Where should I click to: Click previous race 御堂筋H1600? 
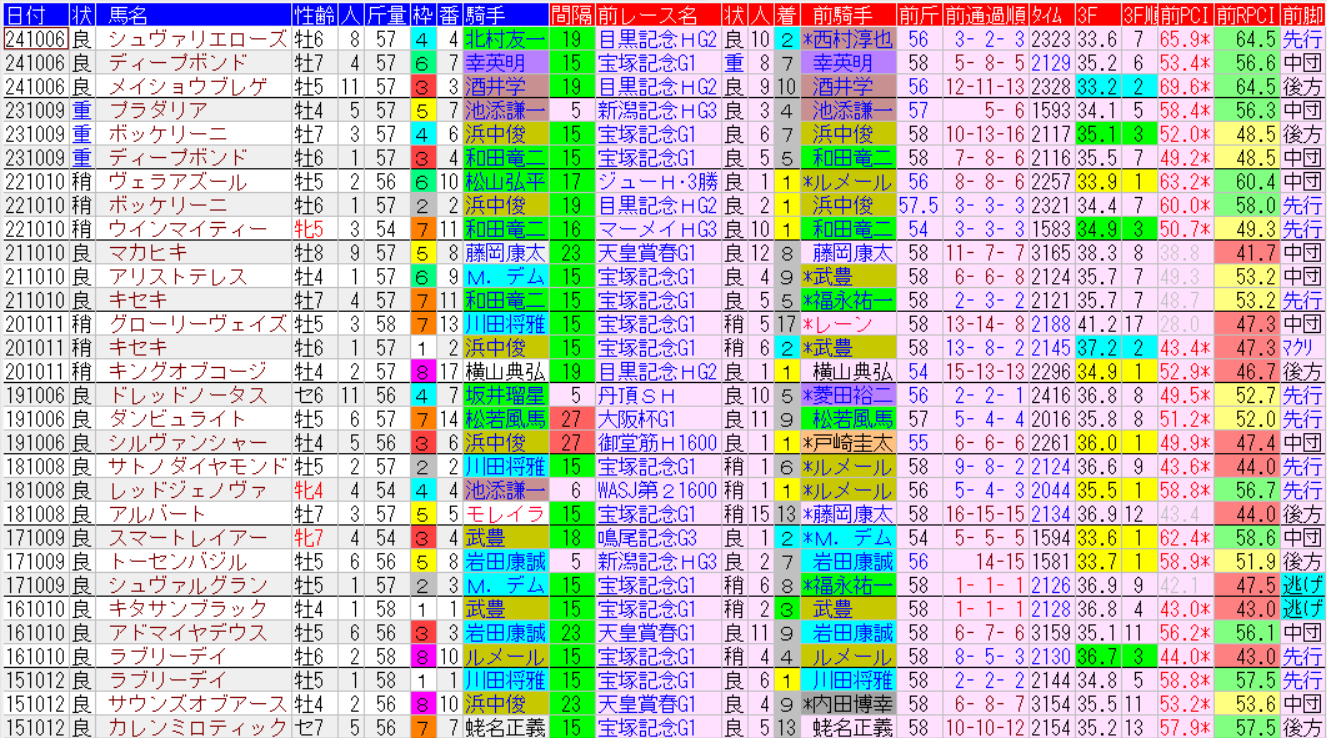657,444
